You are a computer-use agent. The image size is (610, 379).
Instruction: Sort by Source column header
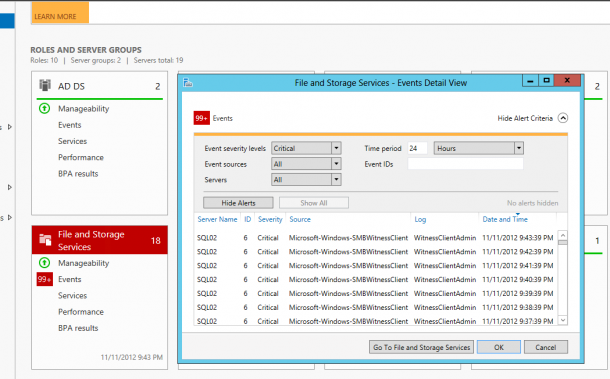coord(300,219)
